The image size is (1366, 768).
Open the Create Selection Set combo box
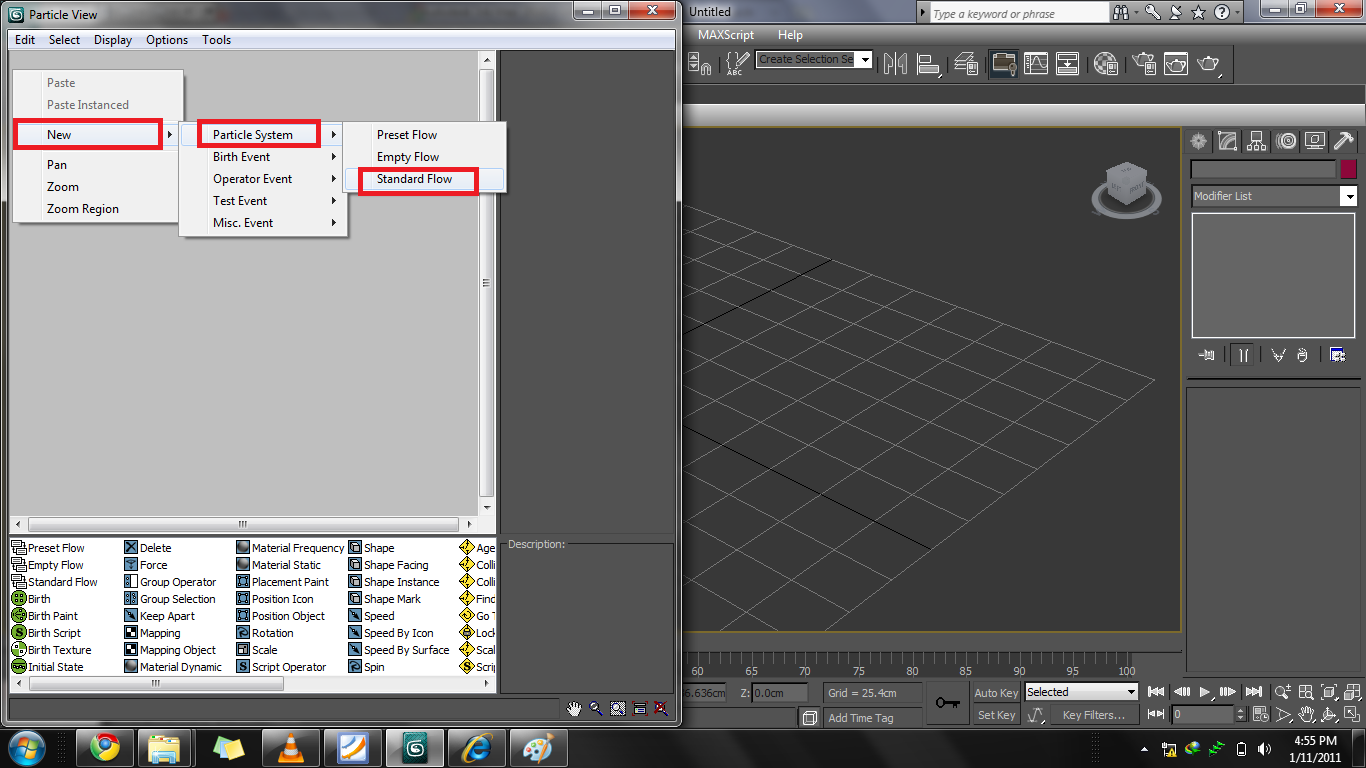click(813, 59)
